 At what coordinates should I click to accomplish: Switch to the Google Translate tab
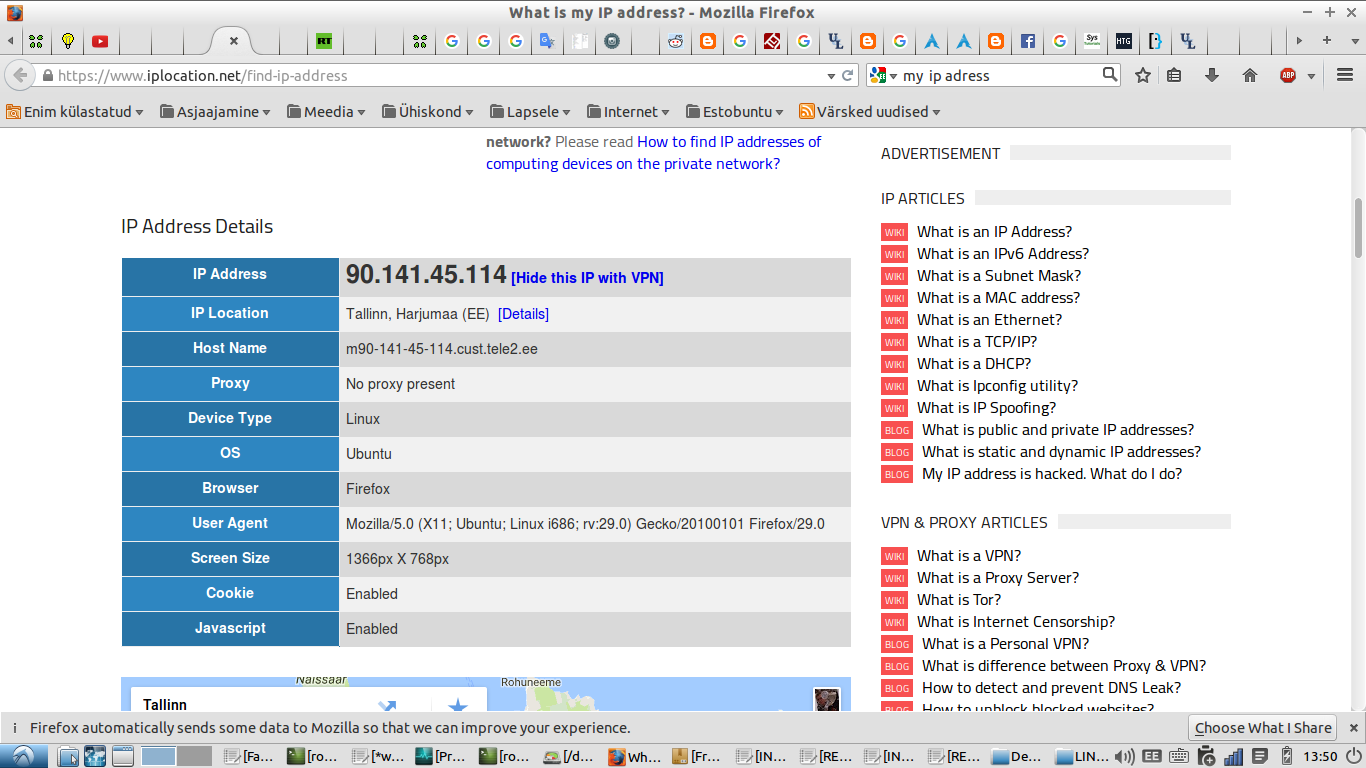[x=547, y=41]
